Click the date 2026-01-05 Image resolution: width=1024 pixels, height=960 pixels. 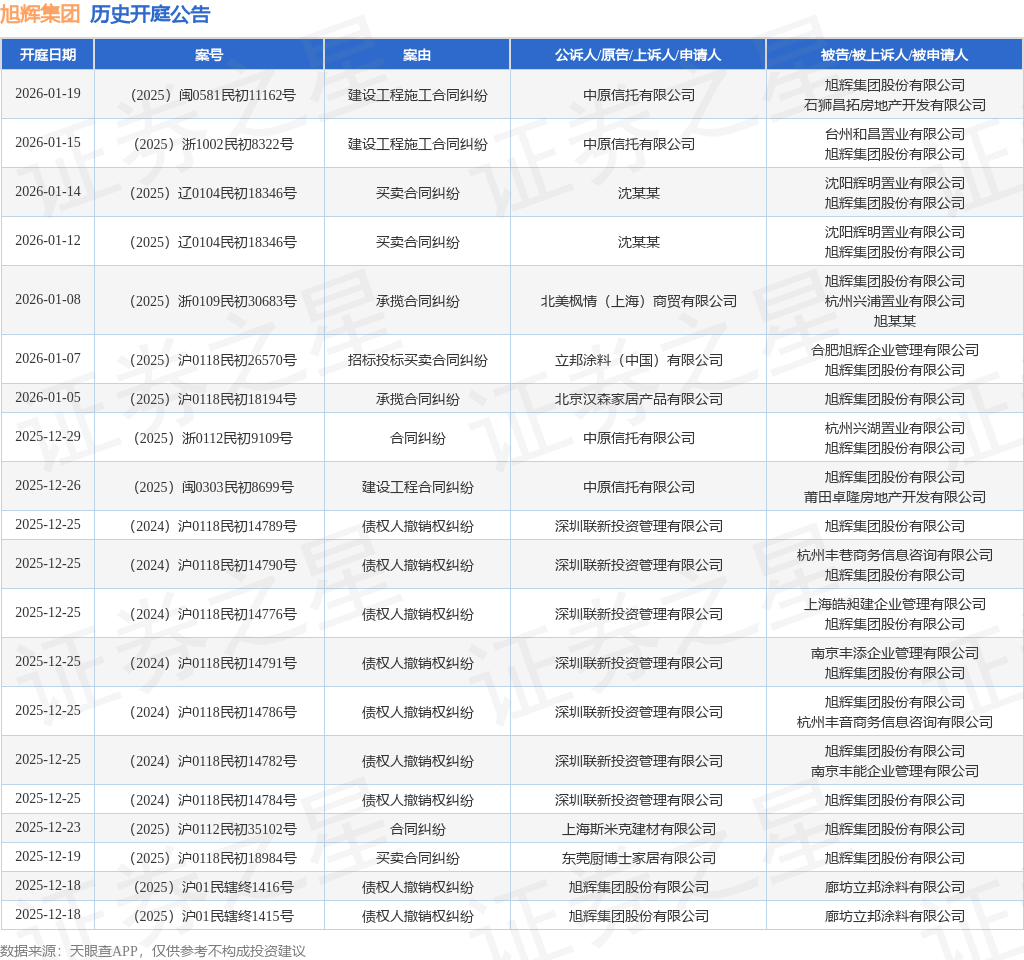pyautogui.click(x=48, y=397)
